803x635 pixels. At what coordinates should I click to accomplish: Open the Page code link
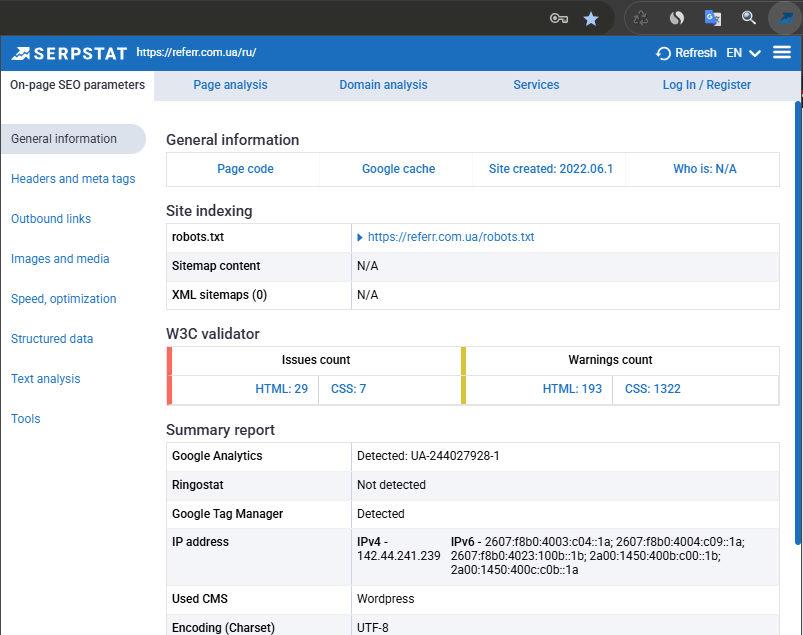(x=245, y=169)
